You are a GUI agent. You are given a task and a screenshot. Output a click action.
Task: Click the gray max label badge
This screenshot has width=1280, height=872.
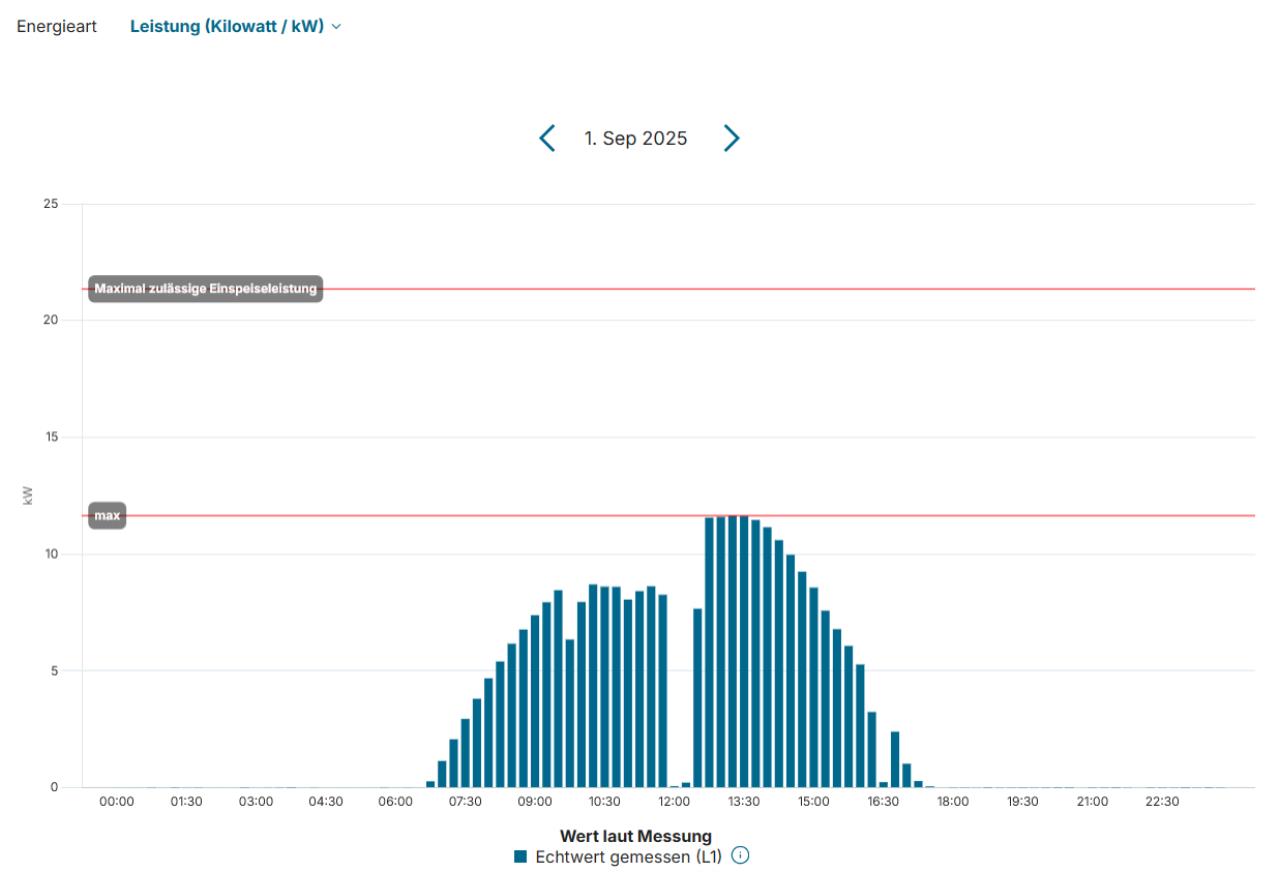(x=107, y=516)
